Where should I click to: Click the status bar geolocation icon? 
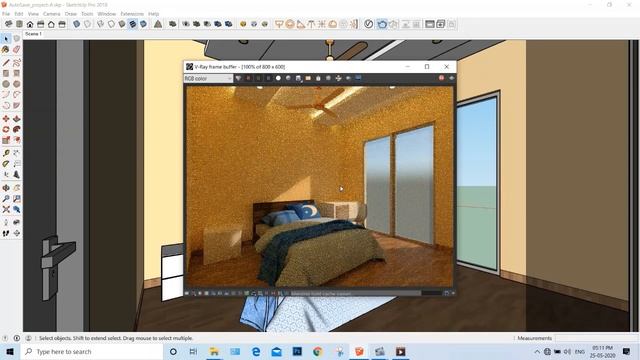click(x=5, y=338)
